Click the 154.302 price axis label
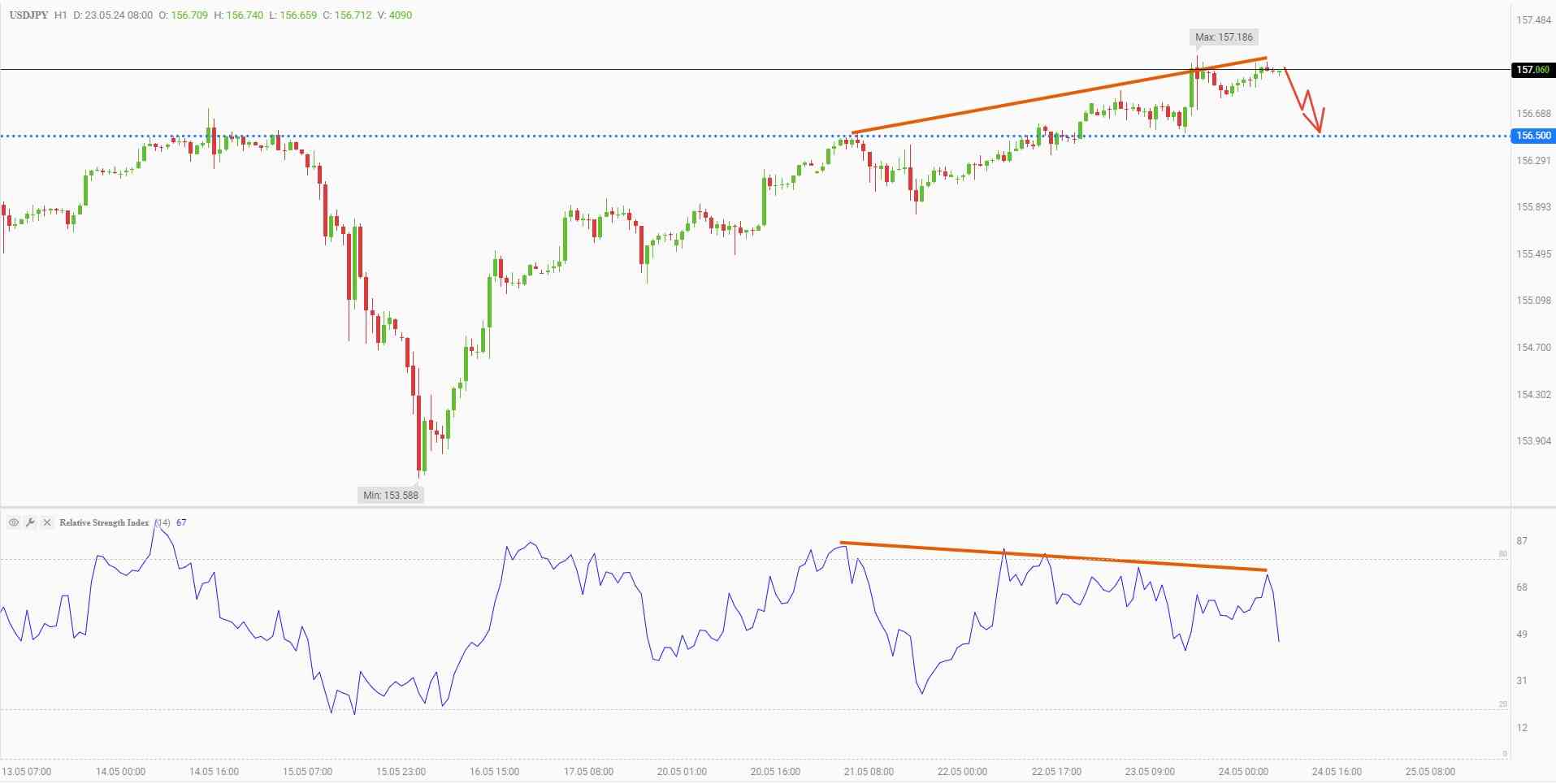The image size is (1556, 784). (1533, 395)
